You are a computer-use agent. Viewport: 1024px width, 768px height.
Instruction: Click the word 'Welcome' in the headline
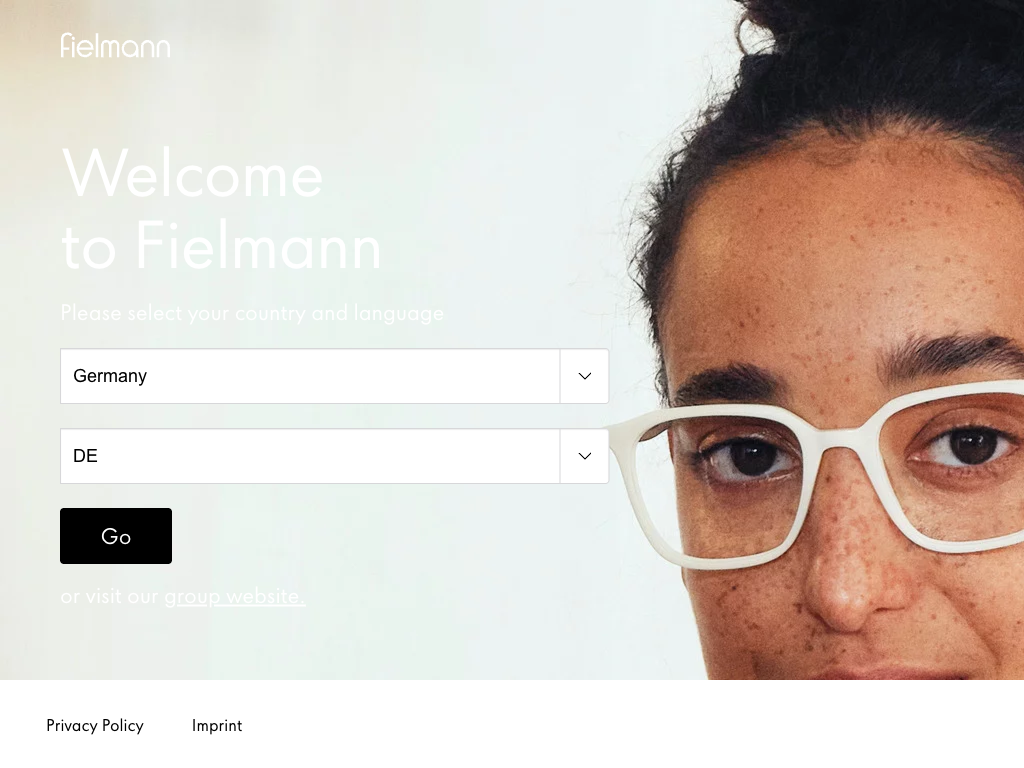point(193,174)
